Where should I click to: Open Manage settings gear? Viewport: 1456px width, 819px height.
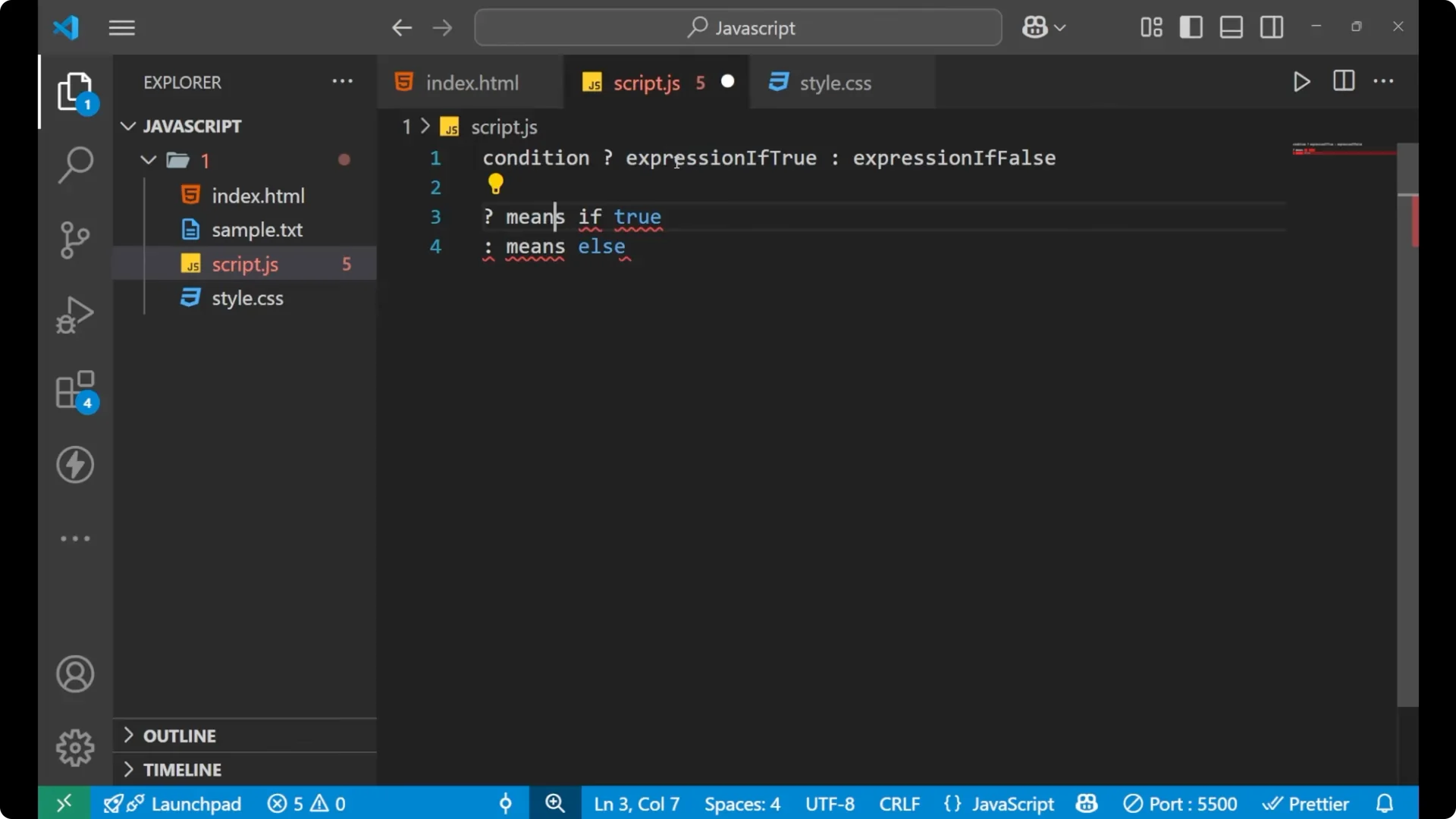click(75, 747)
